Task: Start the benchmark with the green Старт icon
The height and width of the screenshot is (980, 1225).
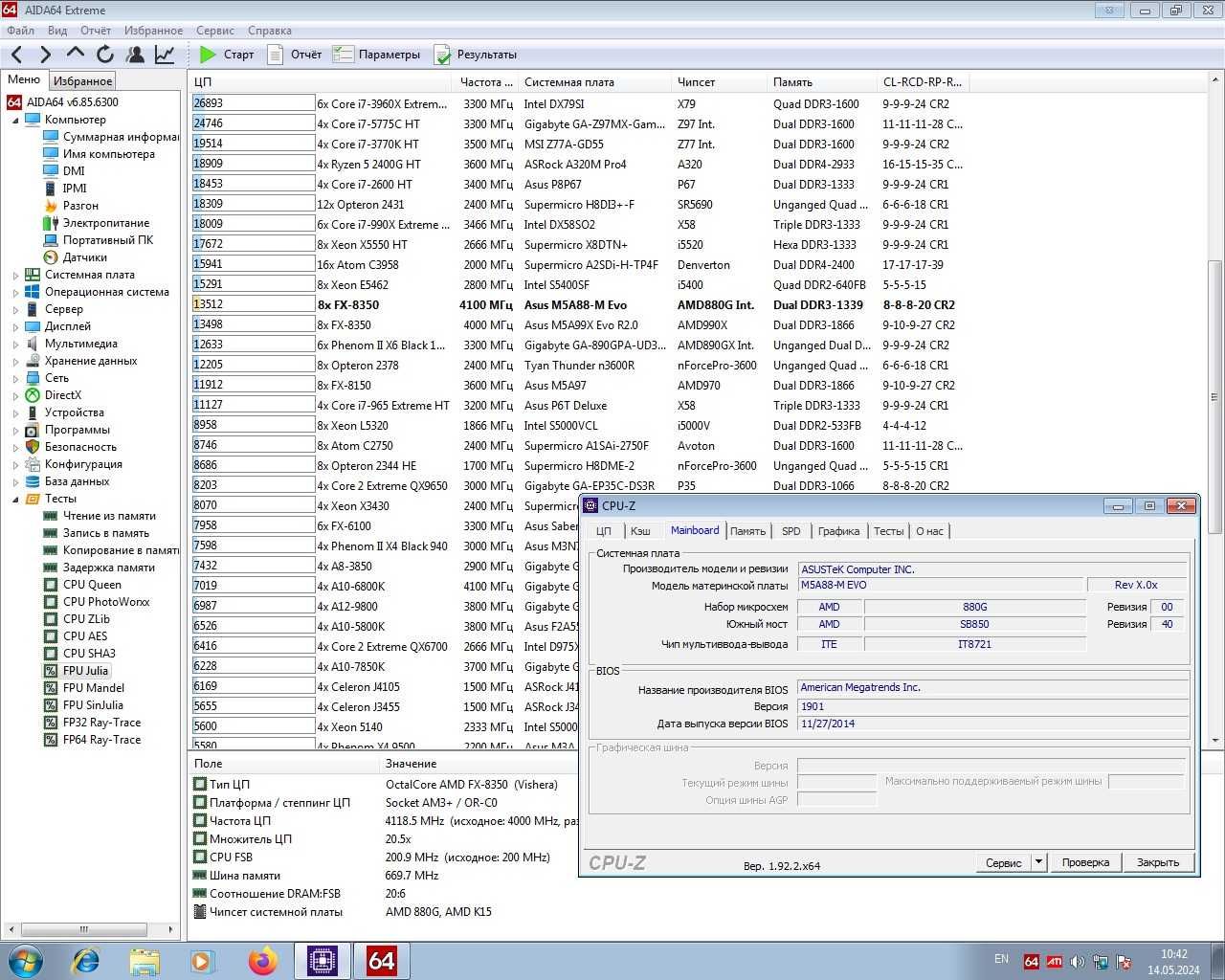Action: click(208, 55)
